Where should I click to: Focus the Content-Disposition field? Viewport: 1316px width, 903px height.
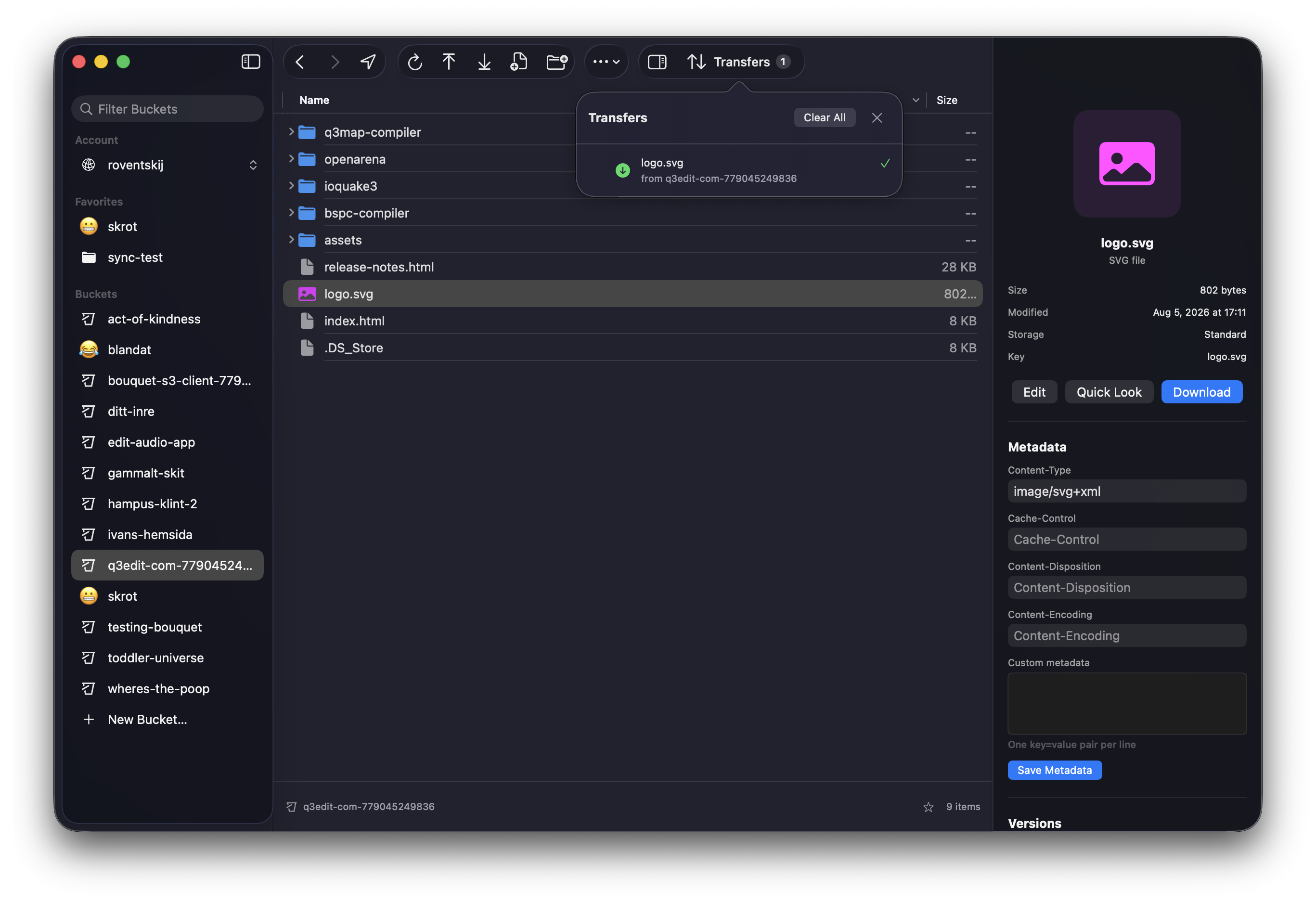click(x=1127, y=588)
